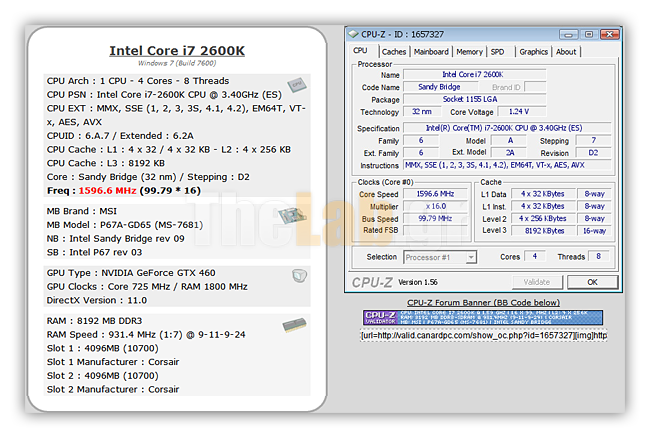This screenshot has width=650, height=438.
Task: Click the Windows 7 (Build 7600) subtitle
Action: click(x=177, y=63)
